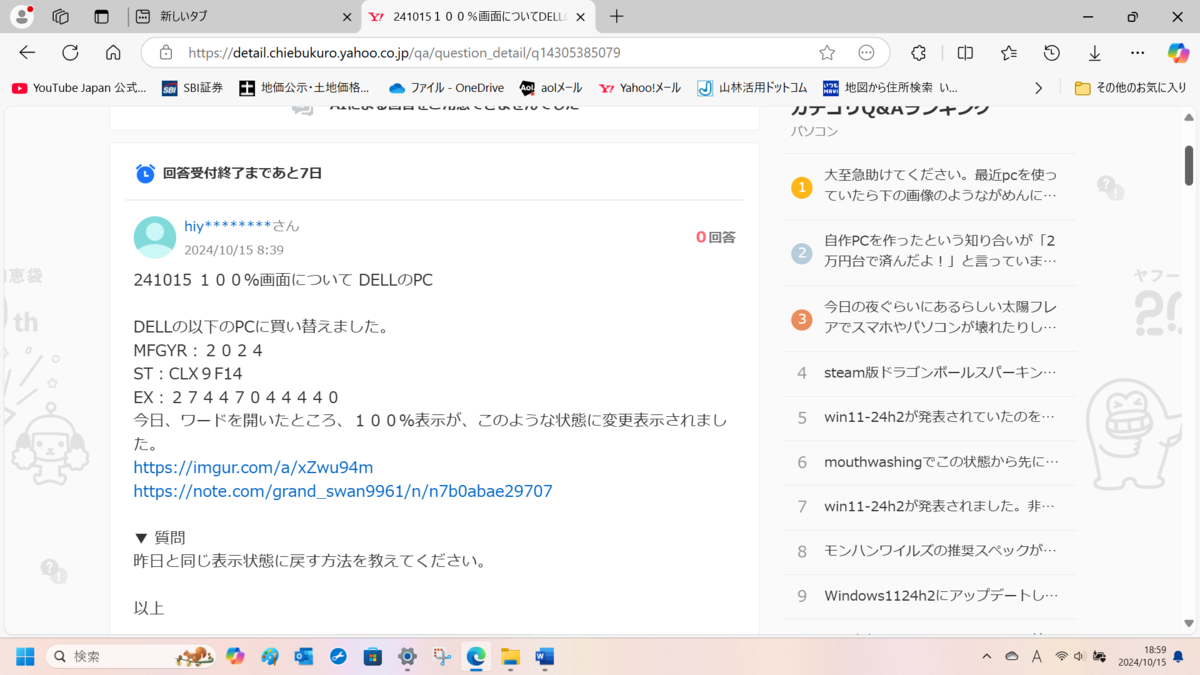Viewport: 1200px width, 675px height.
Task: Open the note.com grand_swan9961 link
Action: pos(343,491)
